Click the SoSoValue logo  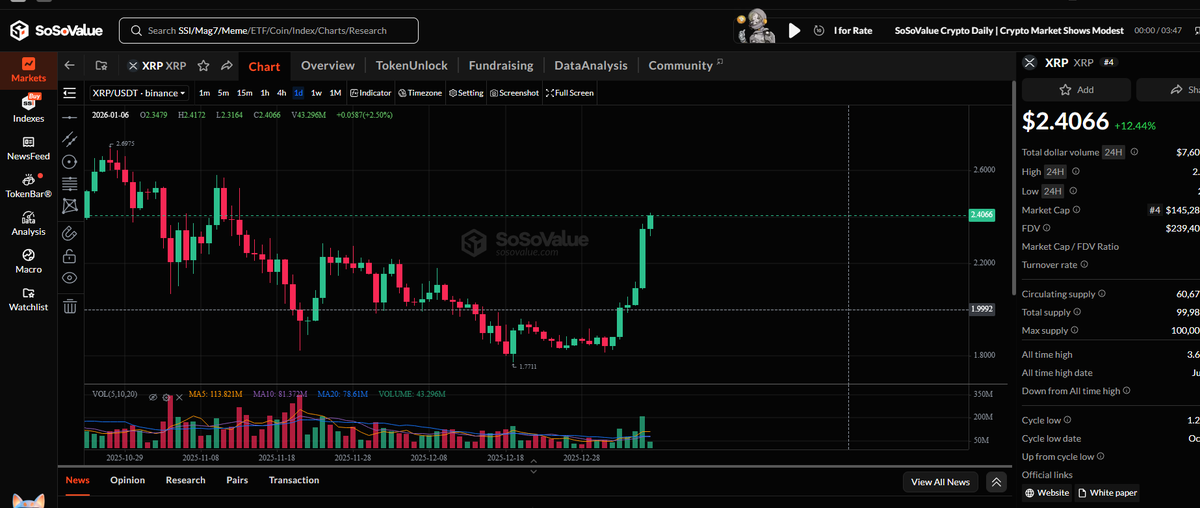[x=58, y=31]
